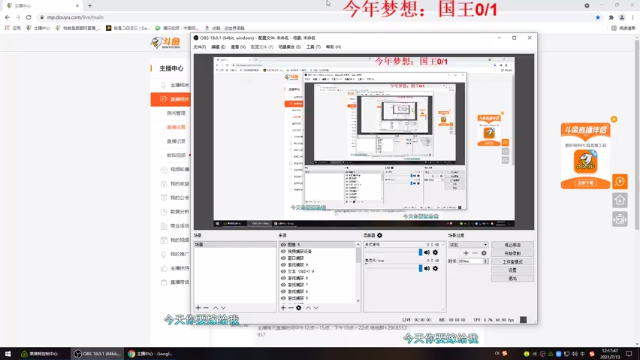Screen dimensions: 640x360
Task: Add a new scene with the plus icon
Action: tap(198, 308)
